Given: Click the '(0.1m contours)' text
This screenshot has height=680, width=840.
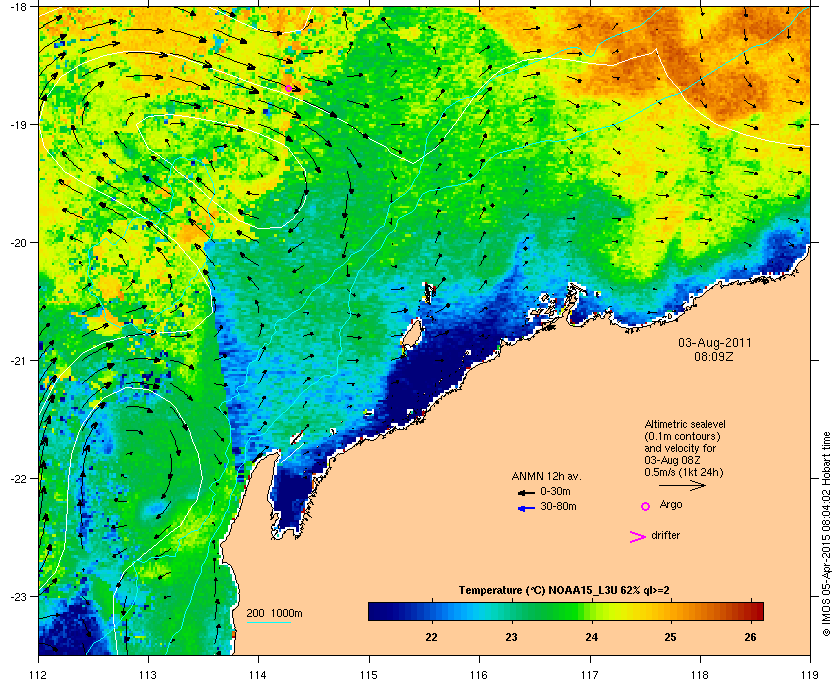Looking at the screenshot, I should (x=682, y=436).
